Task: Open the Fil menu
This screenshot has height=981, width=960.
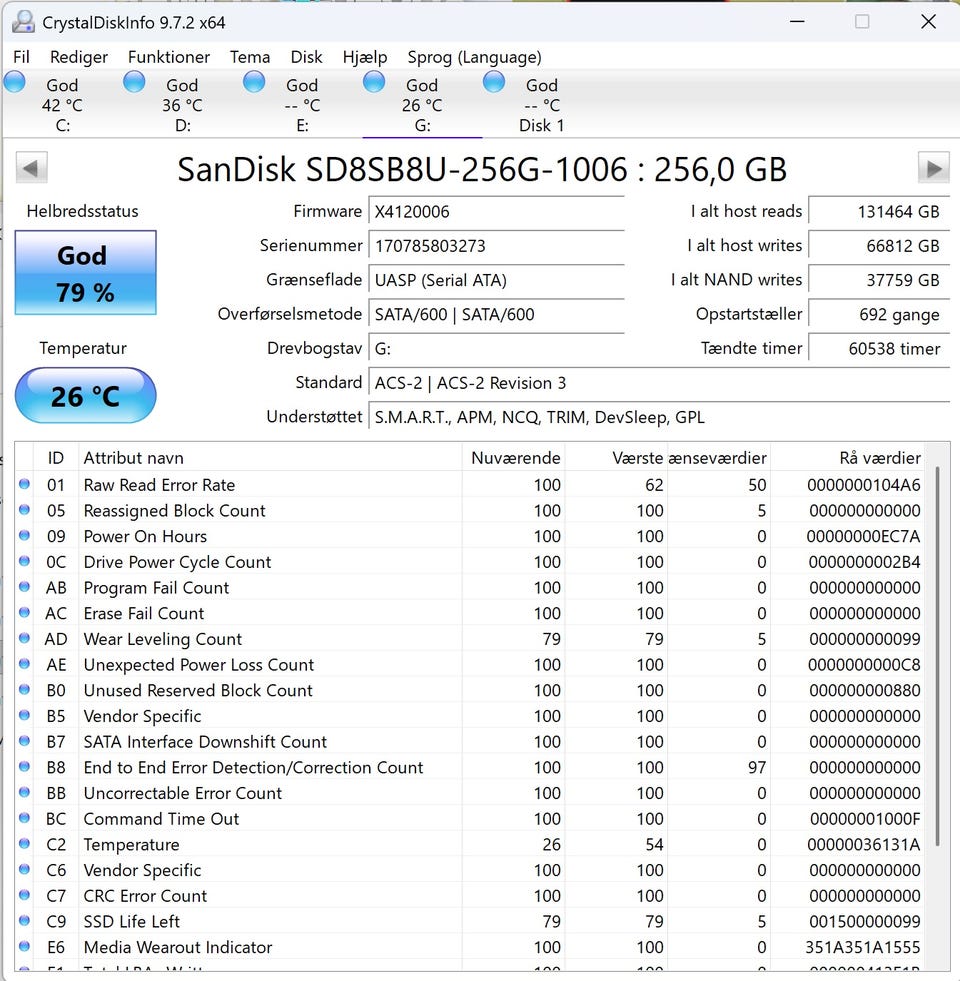Action: click(x=21, y=57)
